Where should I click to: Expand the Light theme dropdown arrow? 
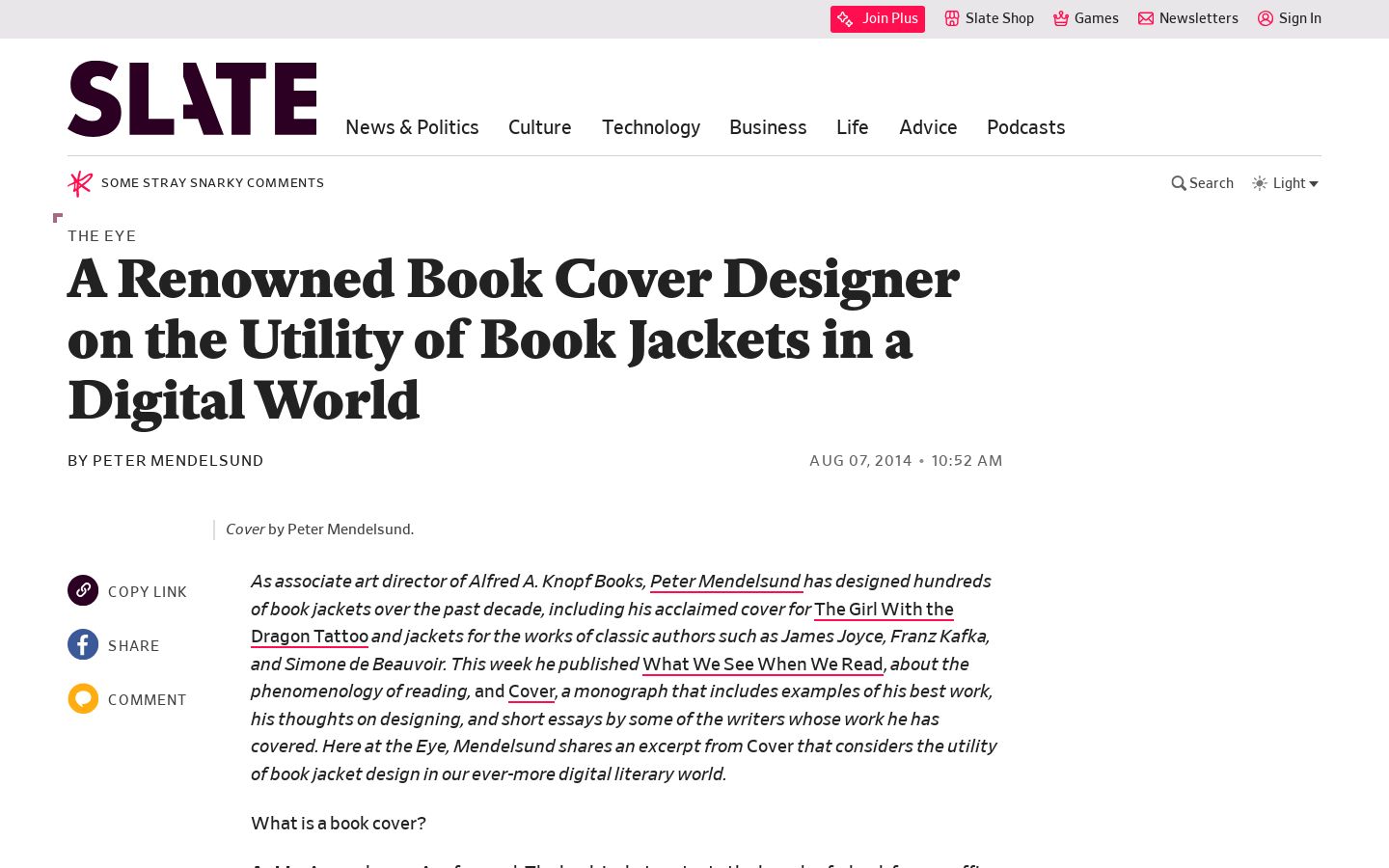1314,184
